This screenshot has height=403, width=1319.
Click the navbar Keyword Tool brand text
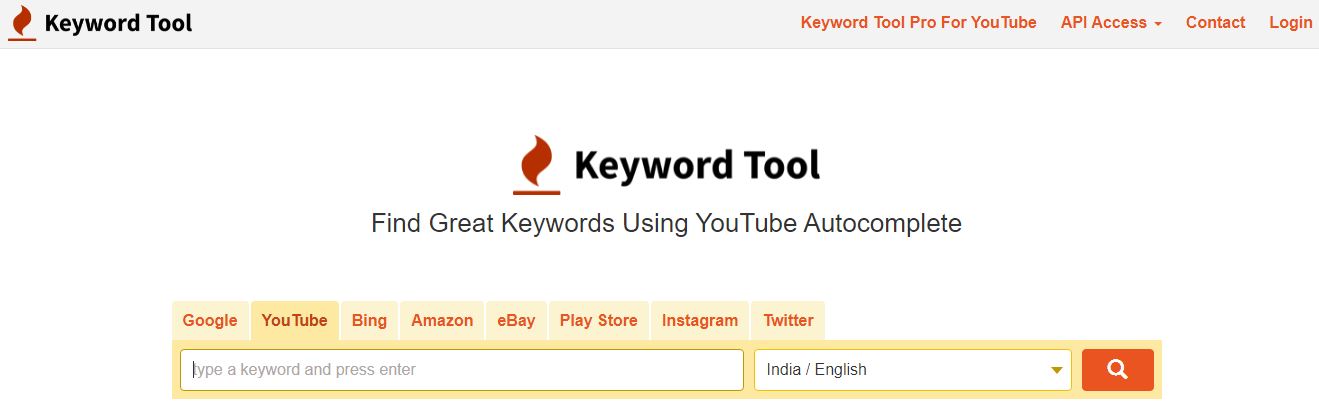click(x=118, y=23)
